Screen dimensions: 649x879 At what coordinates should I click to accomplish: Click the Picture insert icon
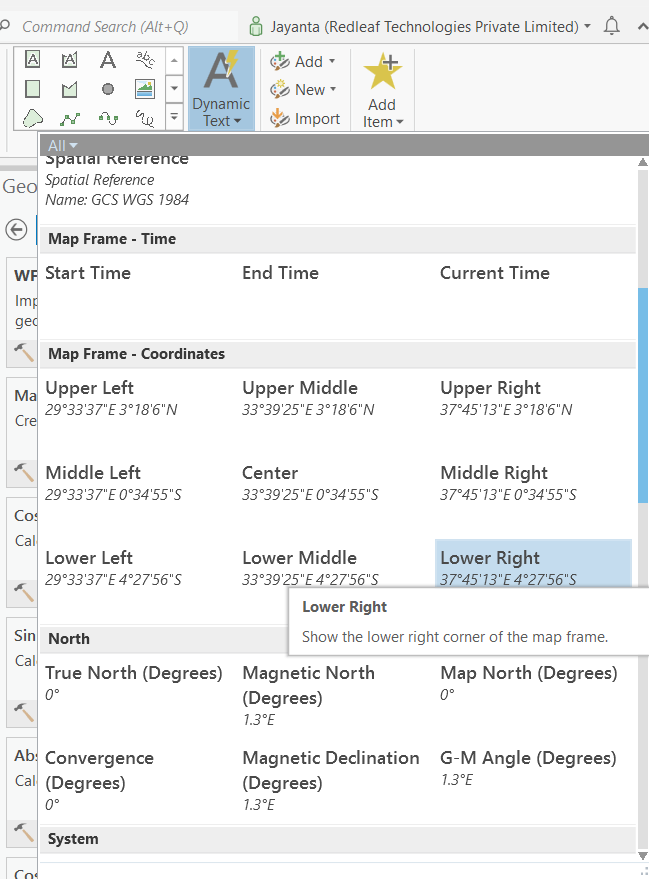pos(145,88)
